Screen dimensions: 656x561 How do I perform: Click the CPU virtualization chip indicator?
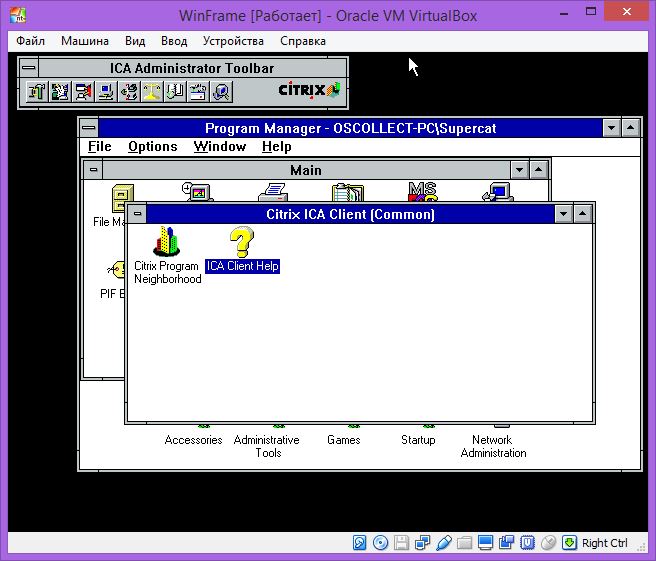(527, 543)
